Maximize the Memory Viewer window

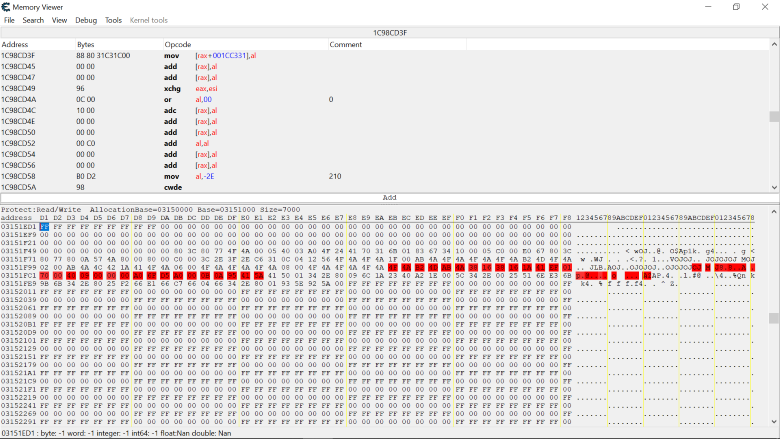[736, 7]
